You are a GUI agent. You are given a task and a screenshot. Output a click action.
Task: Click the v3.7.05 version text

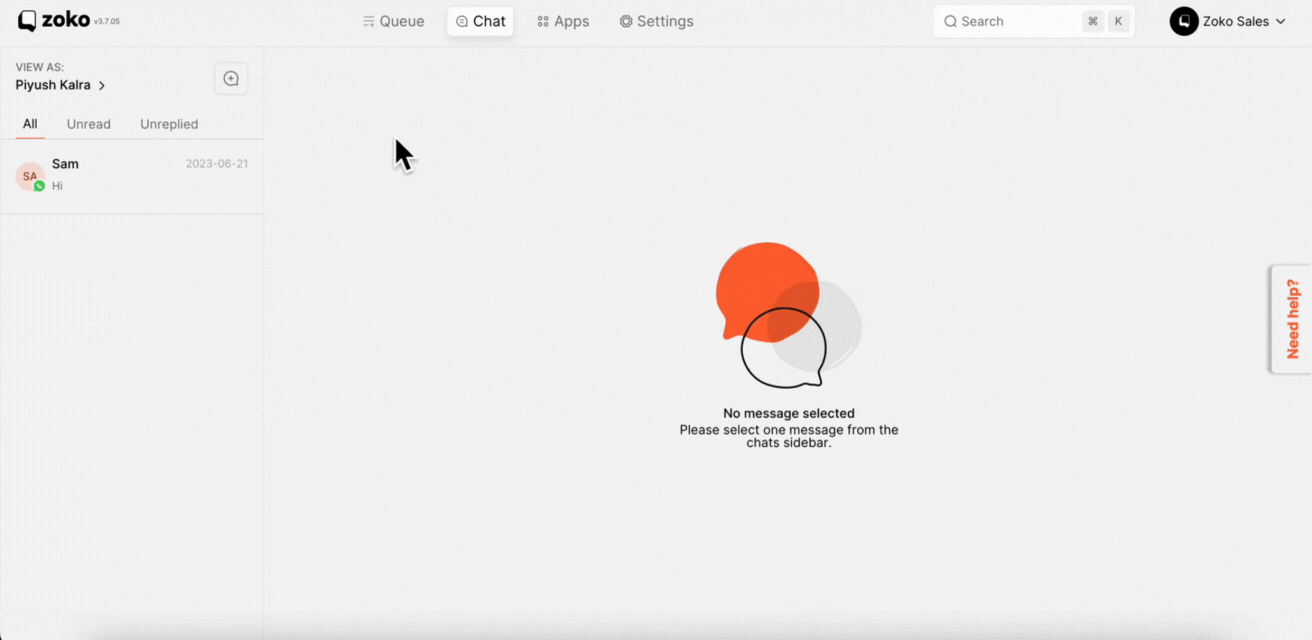pos(107,22)
